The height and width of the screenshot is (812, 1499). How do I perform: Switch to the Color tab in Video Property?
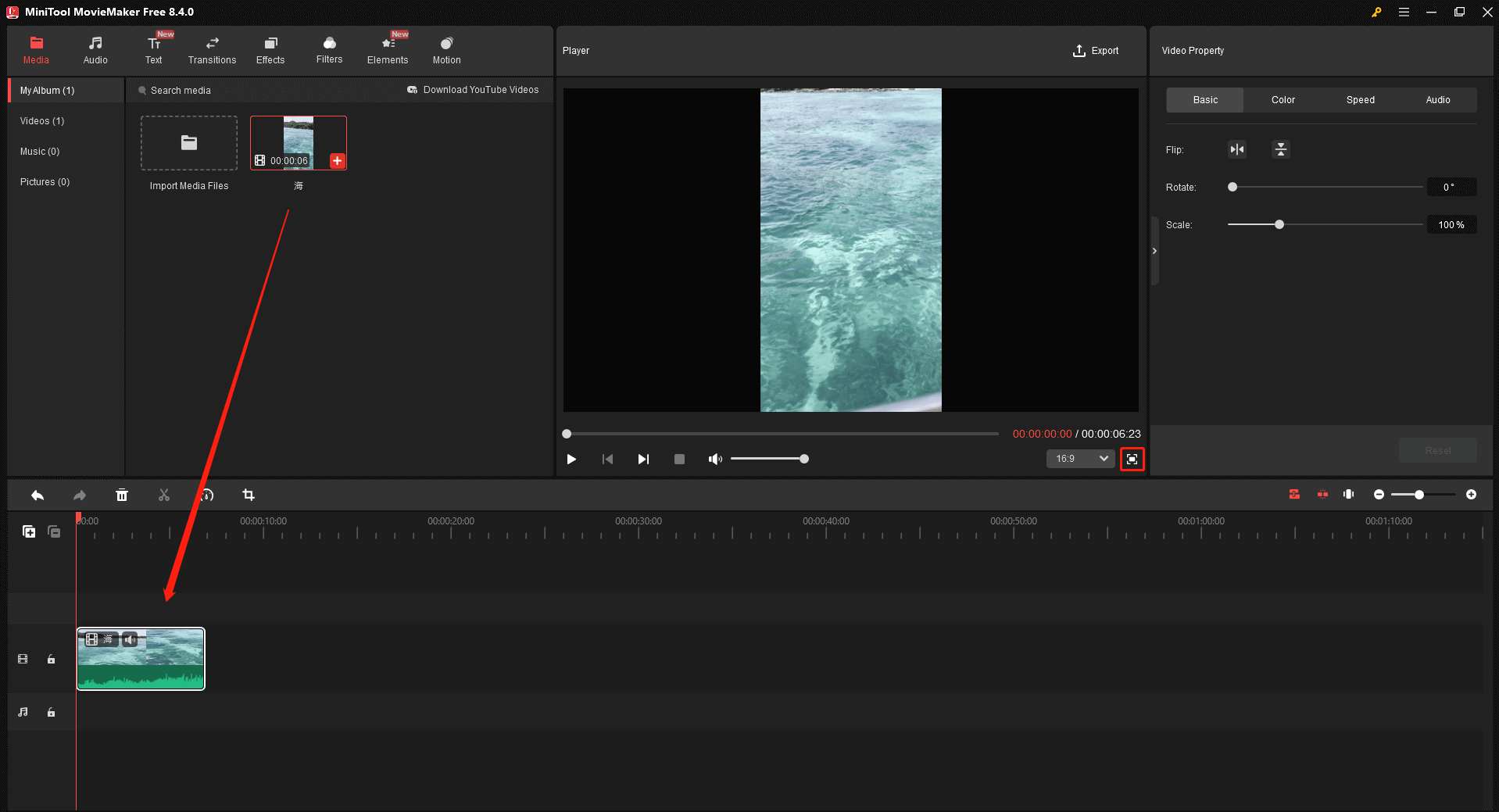coord(1283,99)
